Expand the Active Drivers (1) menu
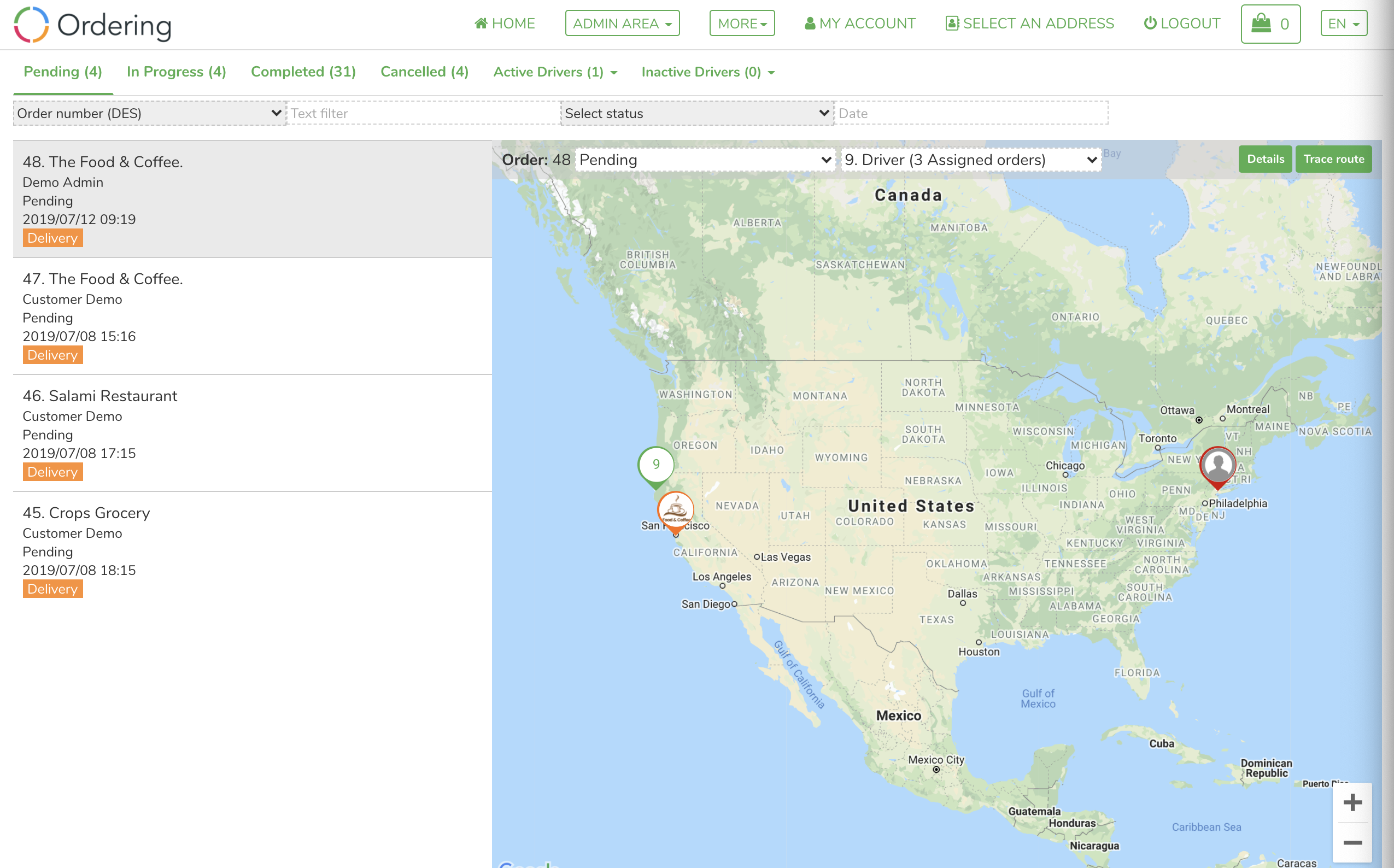The image size is (1394, 868). pyautogui.click(x=555, y=72)
